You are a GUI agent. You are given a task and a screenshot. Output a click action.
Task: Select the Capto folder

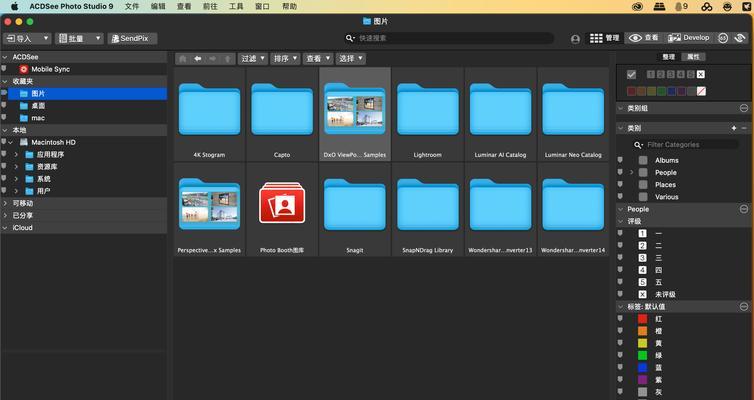click(x=282, y=113)
